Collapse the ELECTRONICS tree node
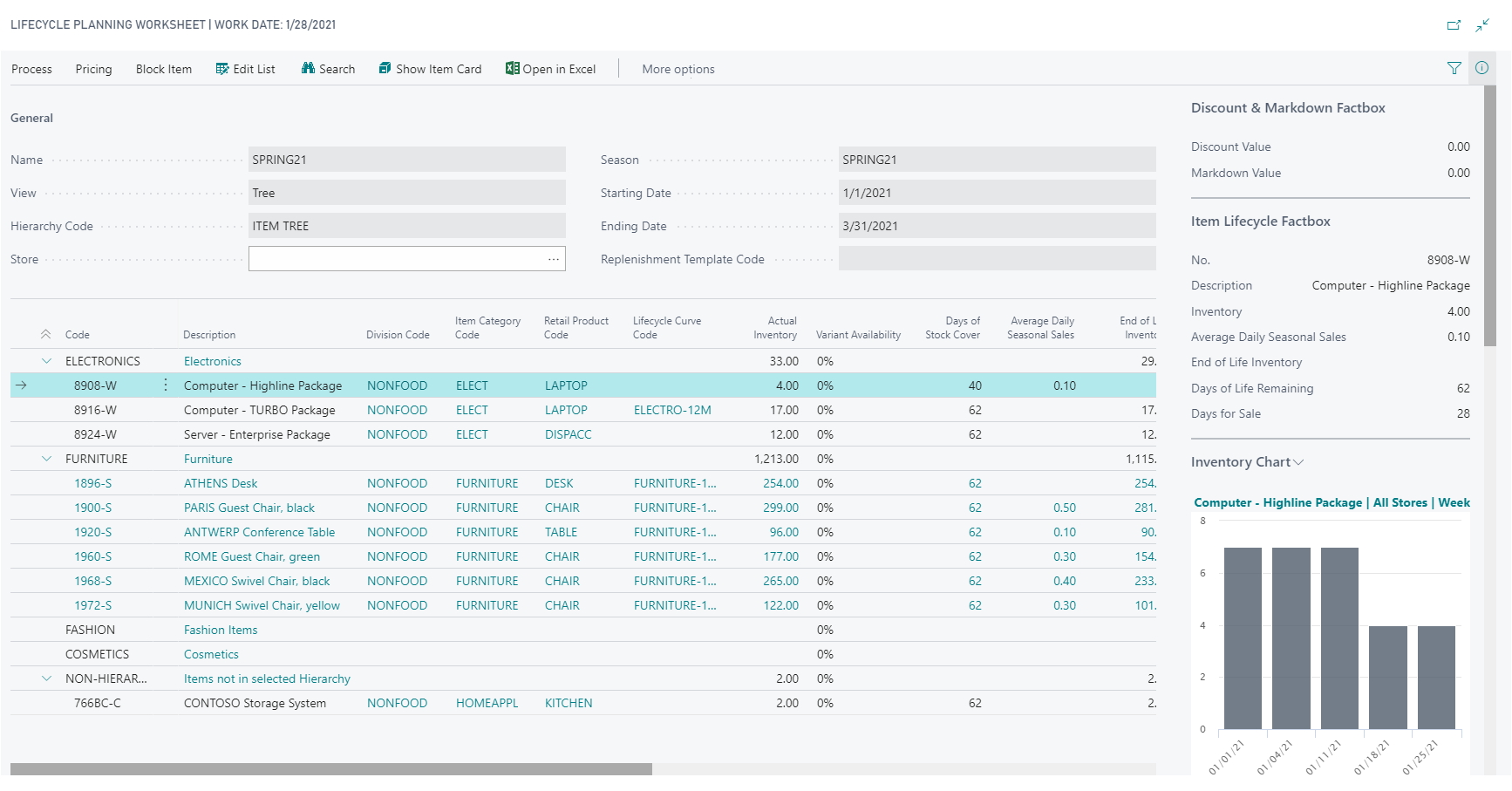Viewport: 1512px width, 791px height. coord(46,361)
